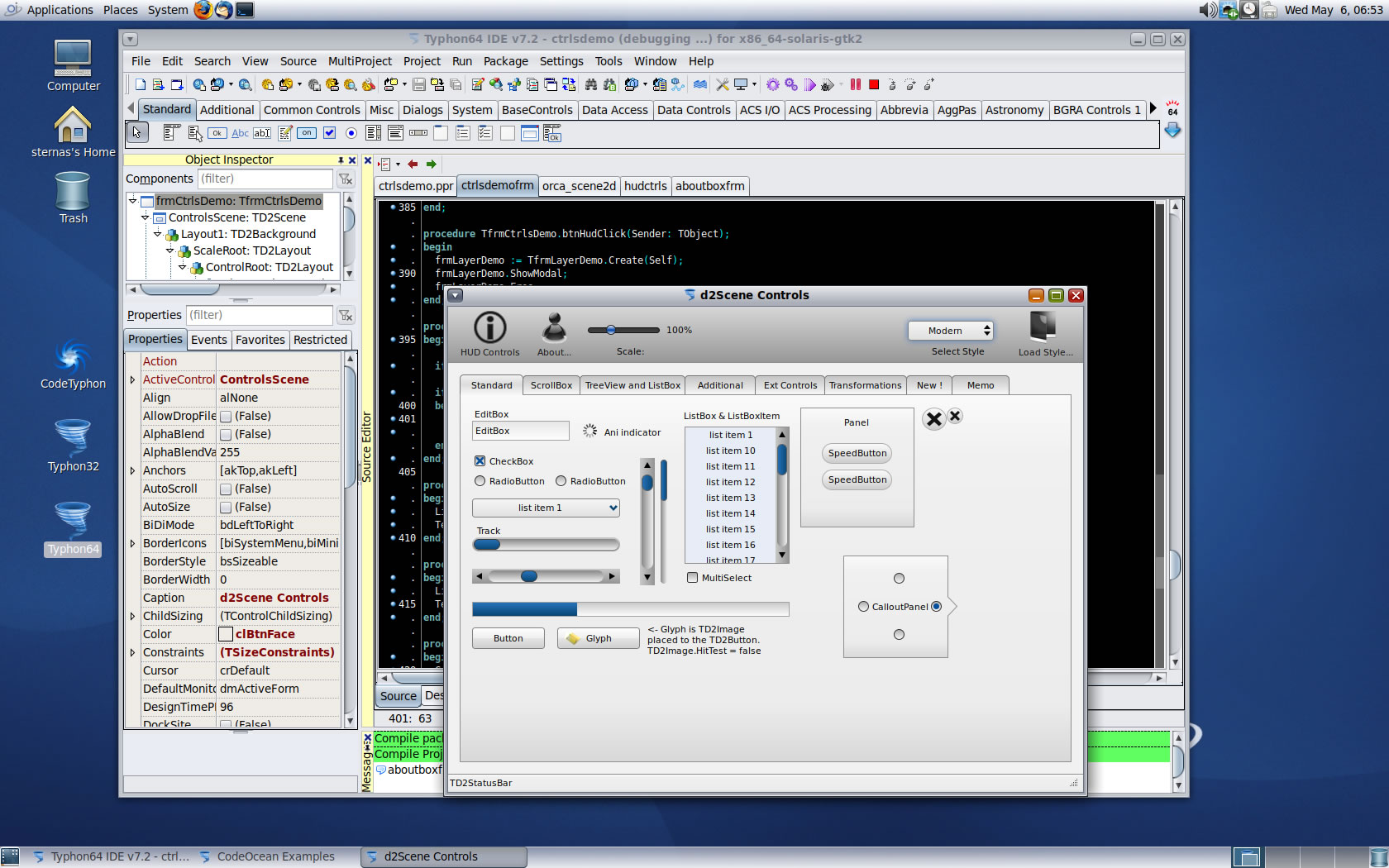This screenshot has width=1389, height=868.
Task: Pick the TCheckBox component icon in palette
Action: (329, 132)
